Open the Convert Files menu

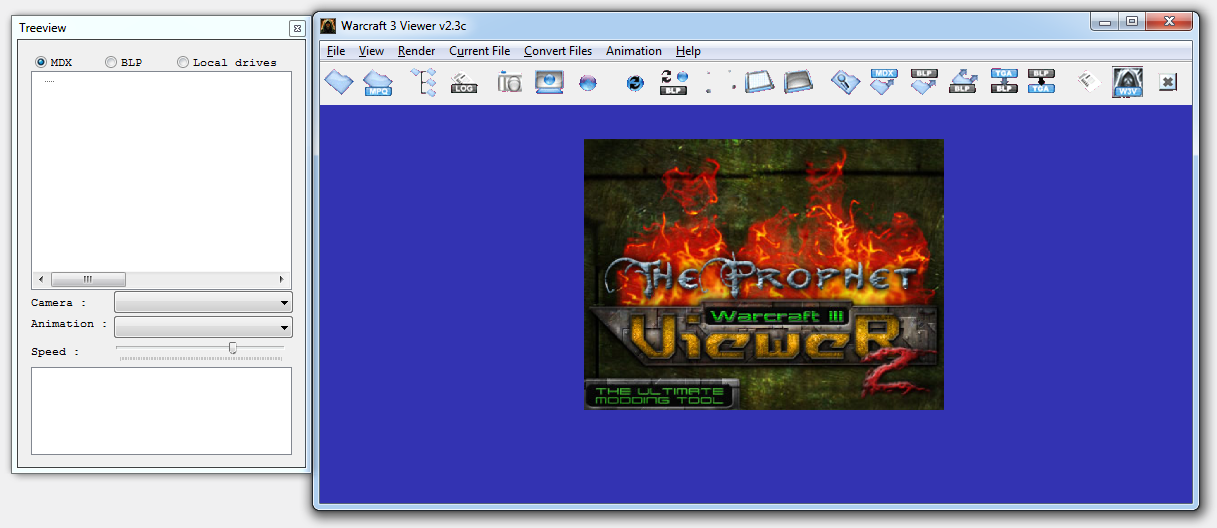[558, 51]
